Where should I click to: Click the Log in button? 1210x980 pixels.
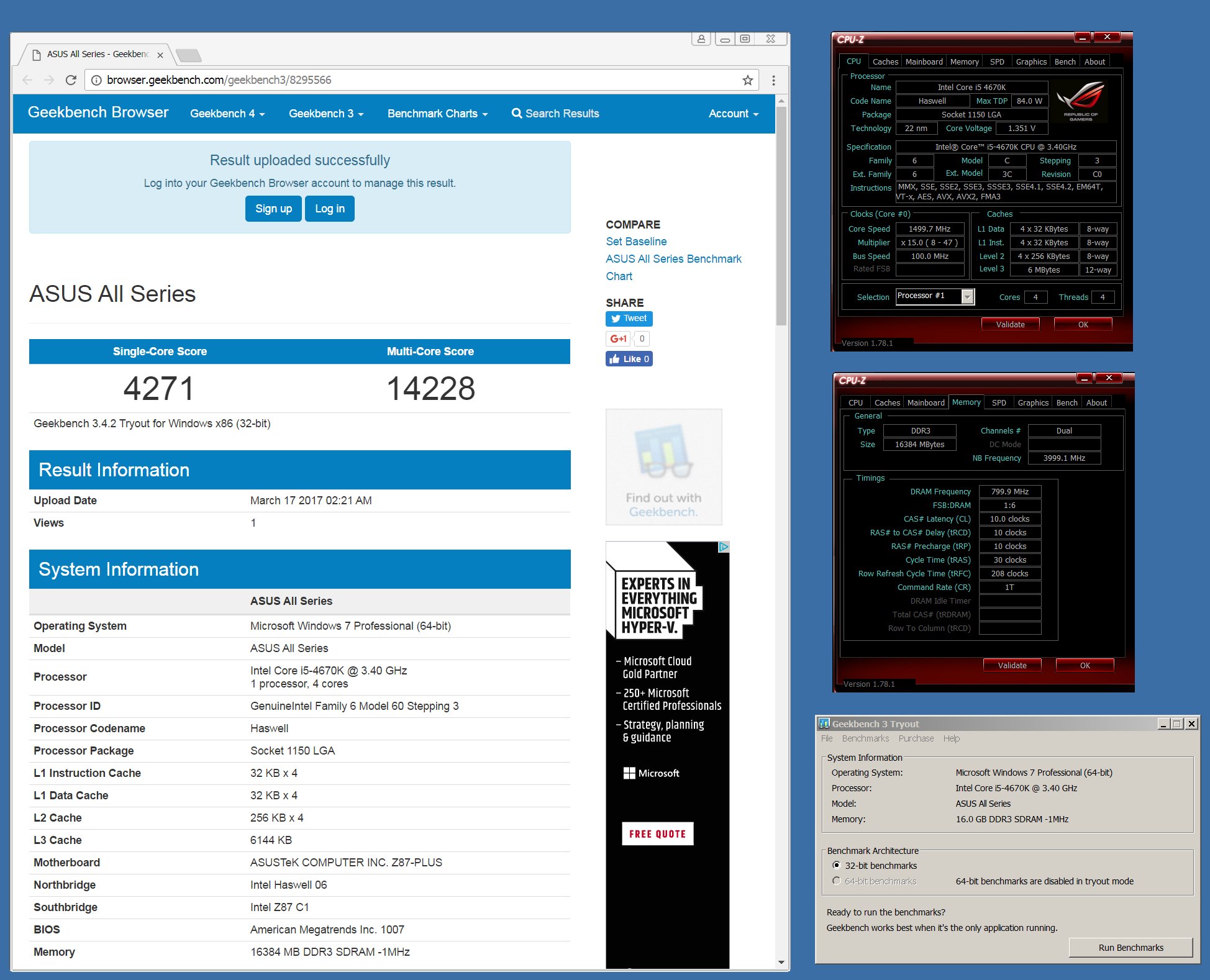point(330,209)
